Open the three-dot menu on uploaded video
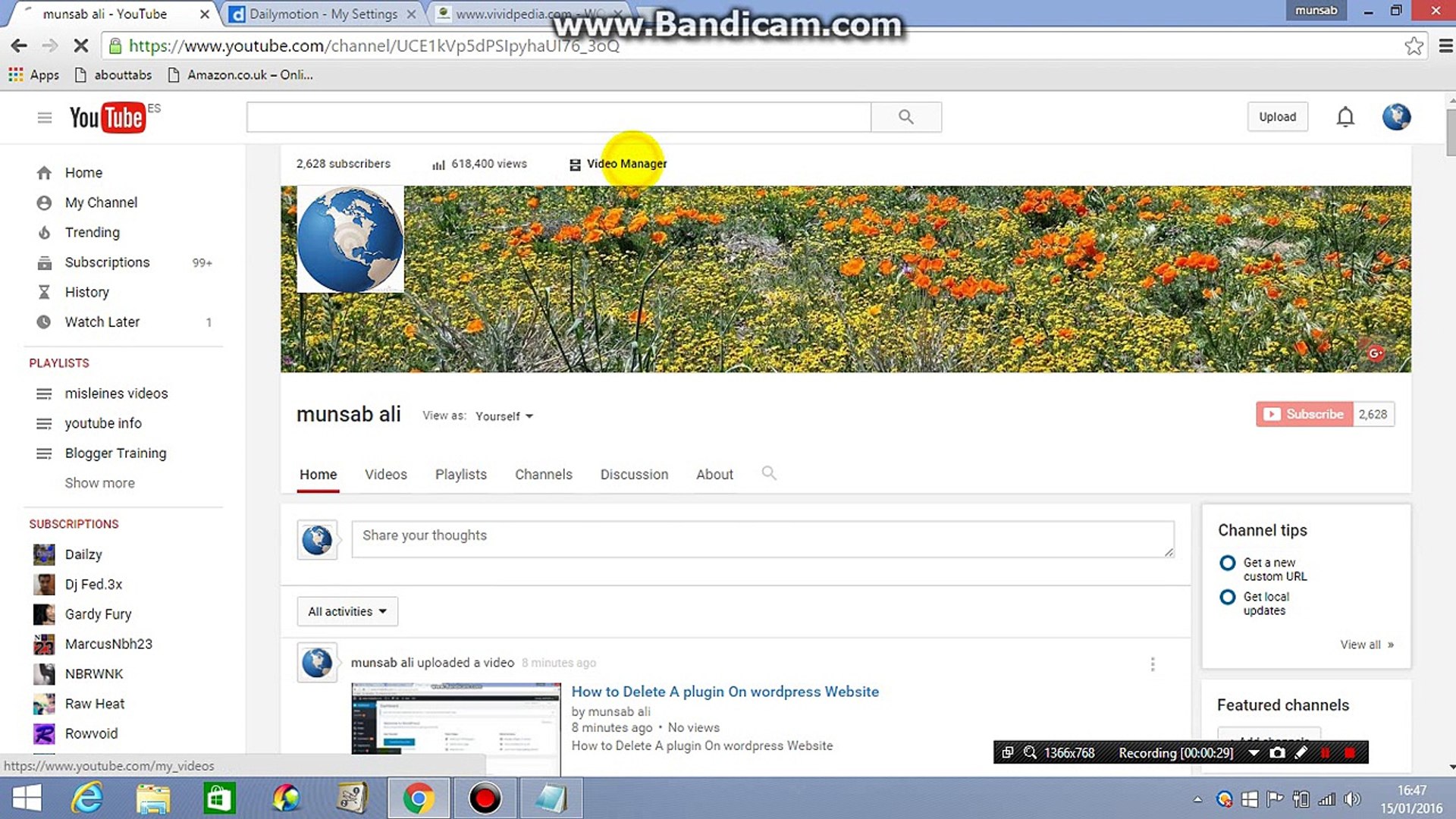1456x819 pixels. (1153, 664)
